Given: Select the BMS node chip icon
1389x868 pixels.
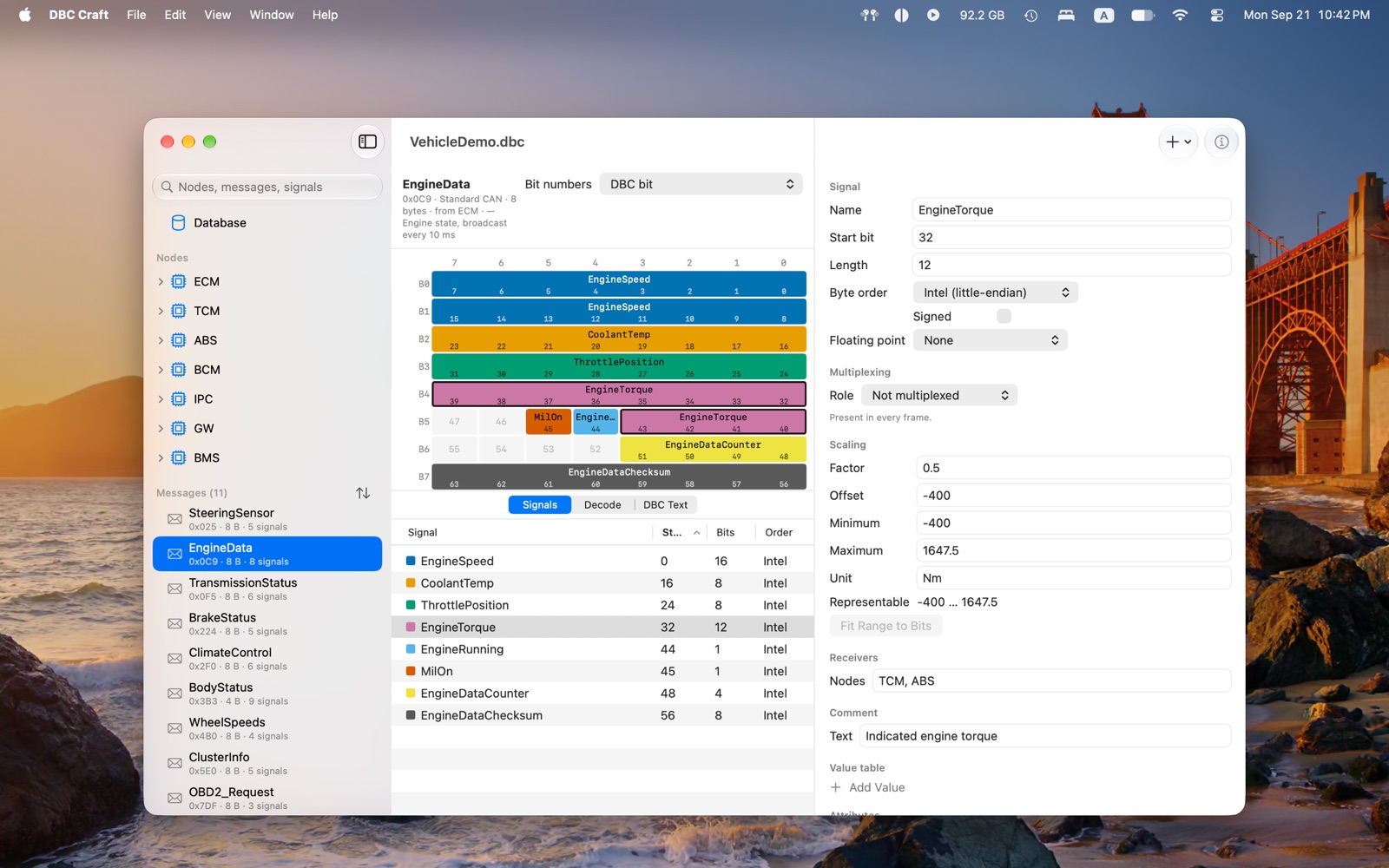Looking at the screenshot, I should pos(179,457).
